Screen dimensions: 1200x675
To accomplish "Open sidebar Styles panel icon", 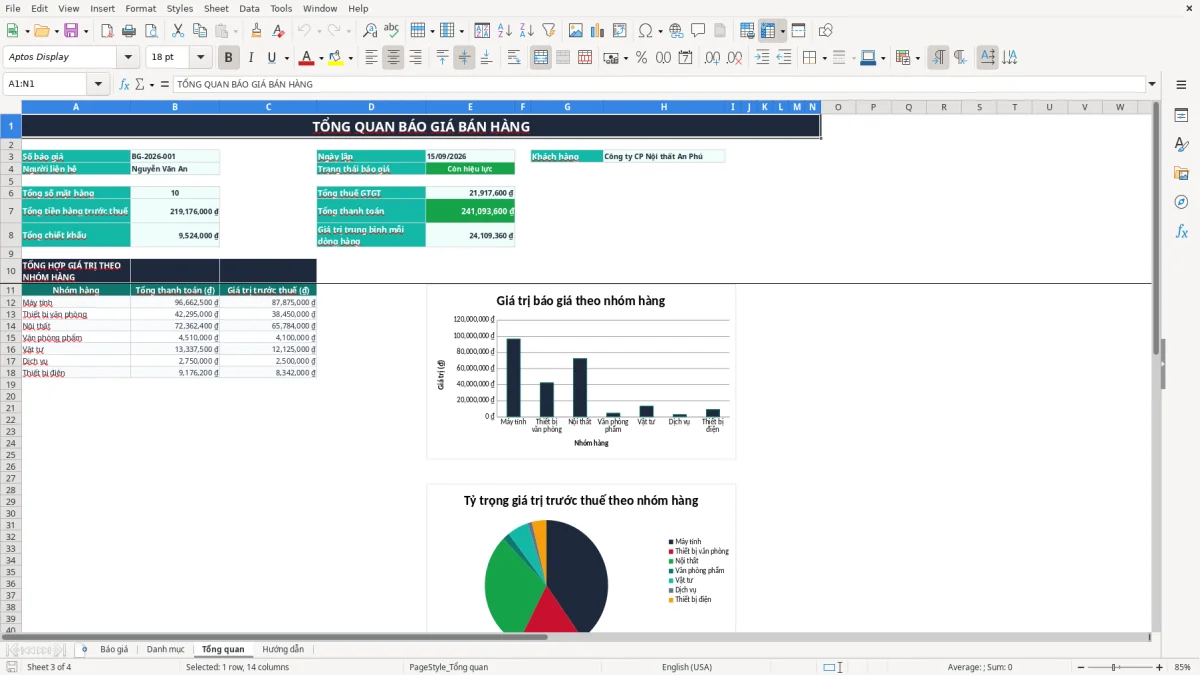I will pyautogui.click(x=1181, y=144).
